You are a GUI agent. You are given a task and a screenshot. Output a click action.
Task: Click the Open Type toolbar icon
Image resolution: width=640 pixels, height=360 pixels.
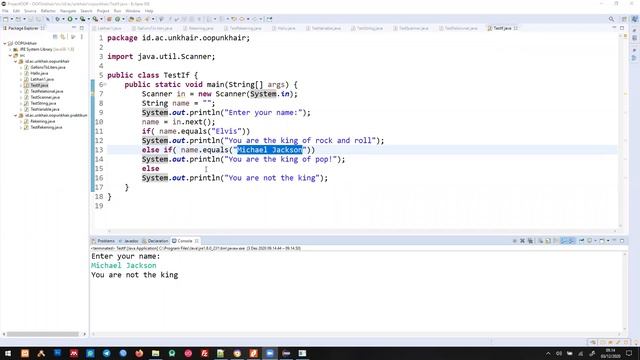click(131, 19)
